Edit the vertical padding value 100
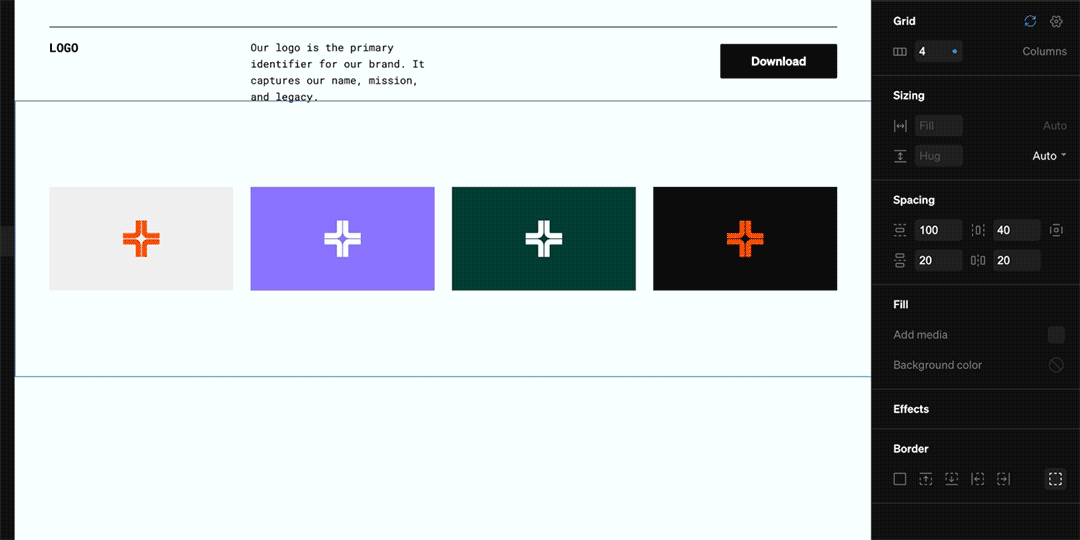 (x=938, y=230)
